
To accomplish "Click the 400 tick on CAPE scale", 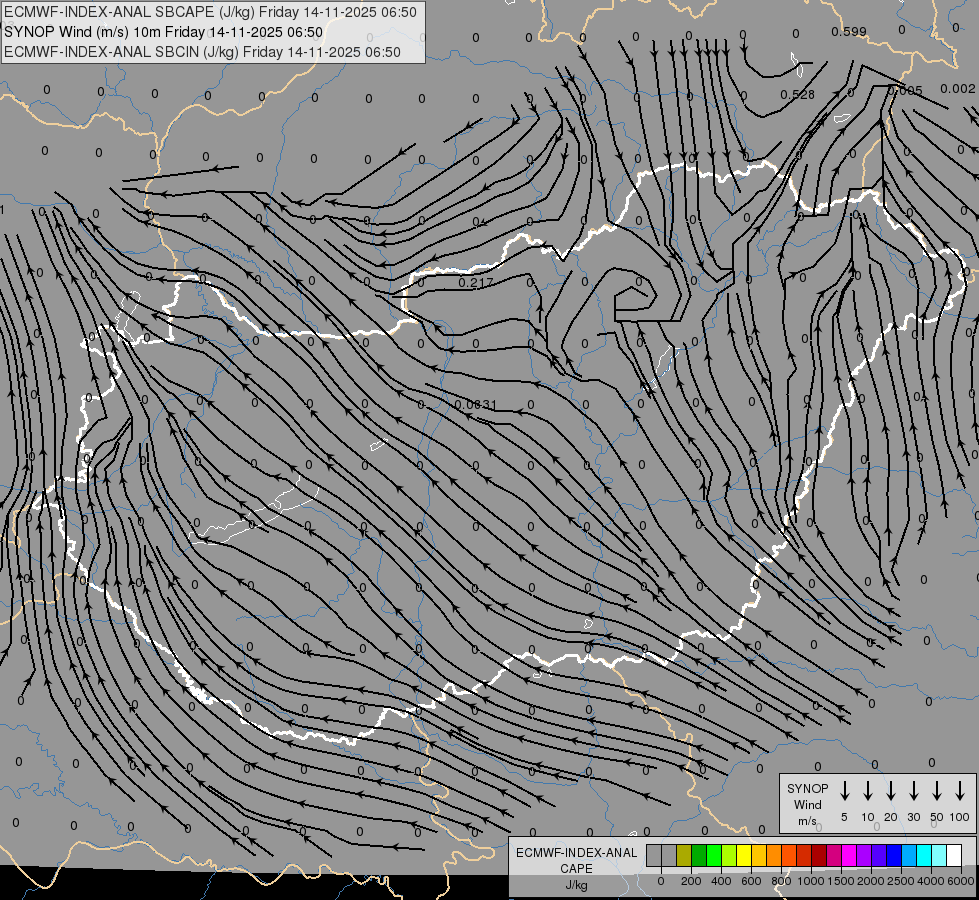I will pyautogui.click(x=721, y=881).
